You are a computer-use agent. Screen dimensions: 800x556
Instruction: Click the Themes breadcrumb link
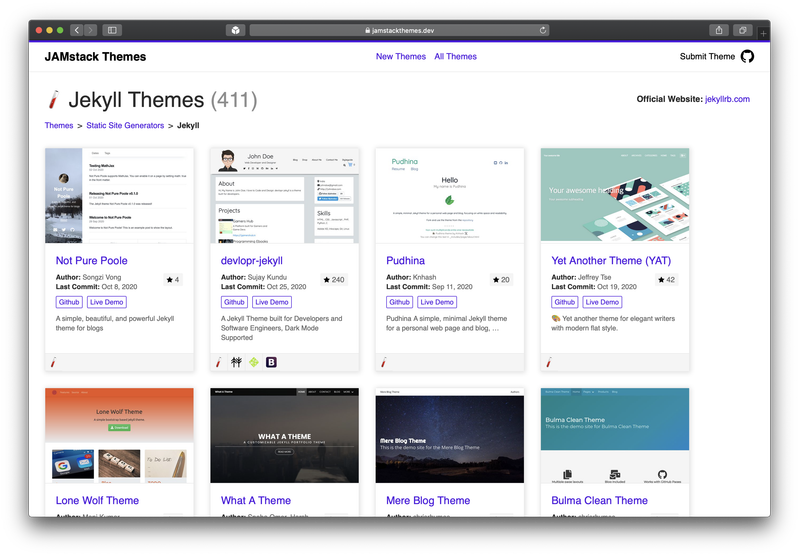[x=59, y=125]
